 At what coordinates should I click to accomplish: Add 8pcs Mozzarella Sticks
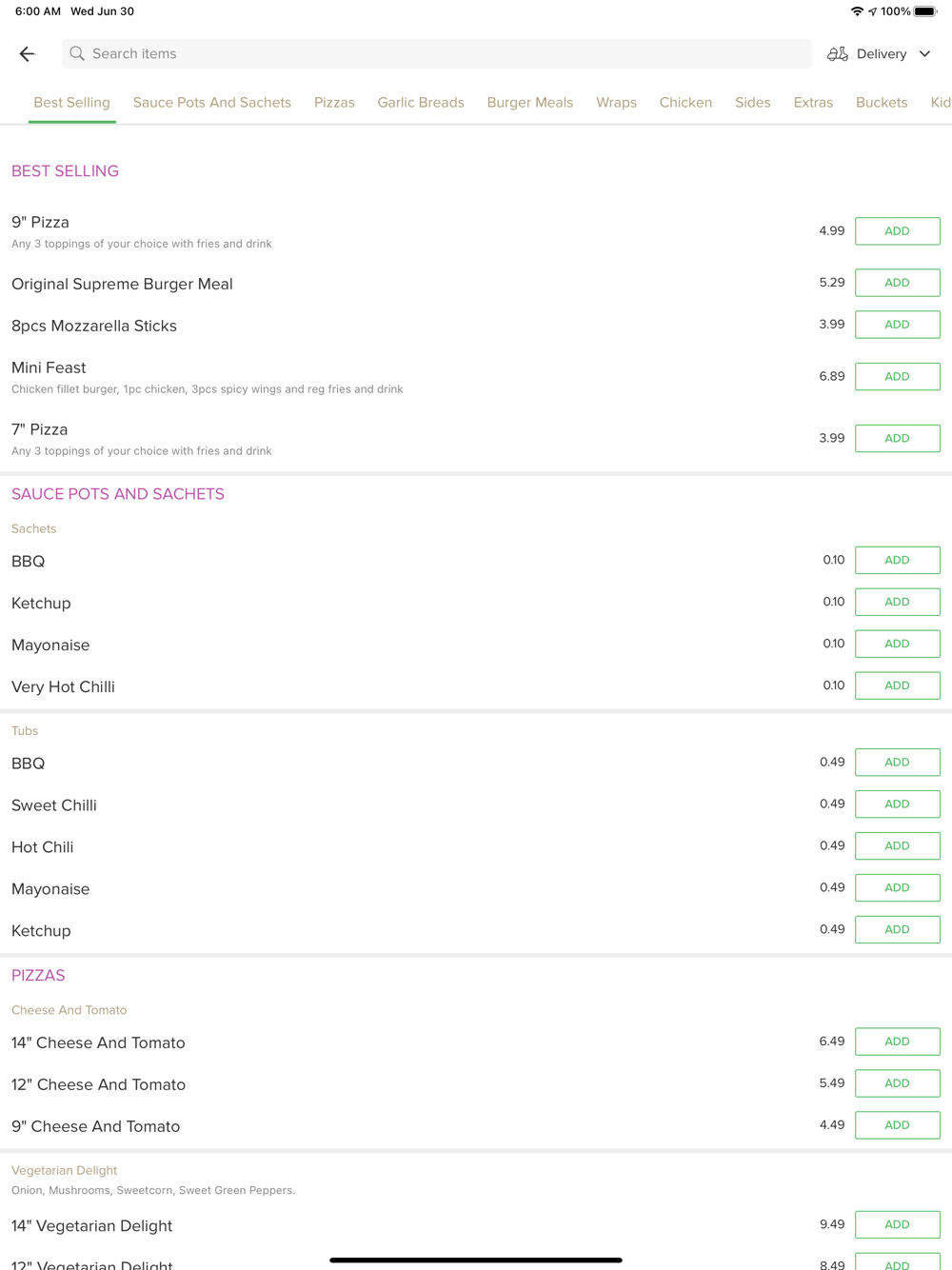click(897, 325)
